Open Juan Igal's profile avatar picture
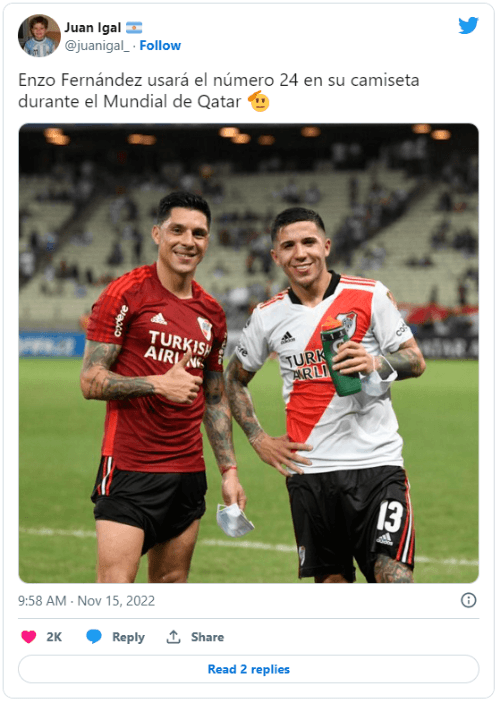The height and width of the screenshot is (703, 500). [x=39, y=35]
